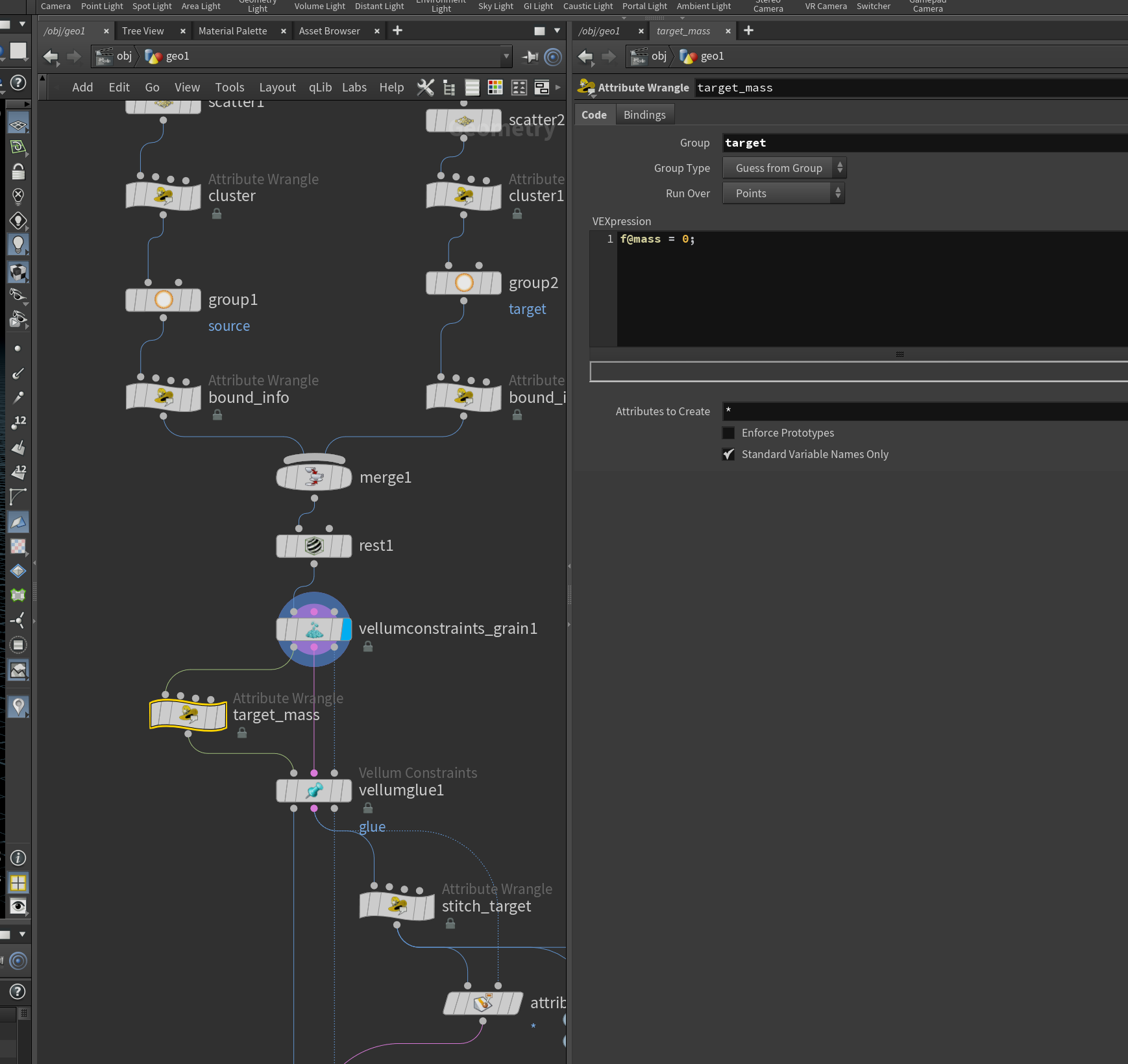Select the merge1 node icon
1128x1064 pixels.
coord(314,478)
